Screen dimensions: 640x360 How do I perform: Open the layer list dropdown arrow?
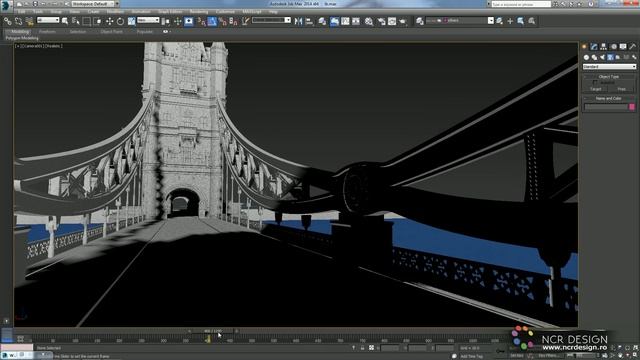pos(491,20)
